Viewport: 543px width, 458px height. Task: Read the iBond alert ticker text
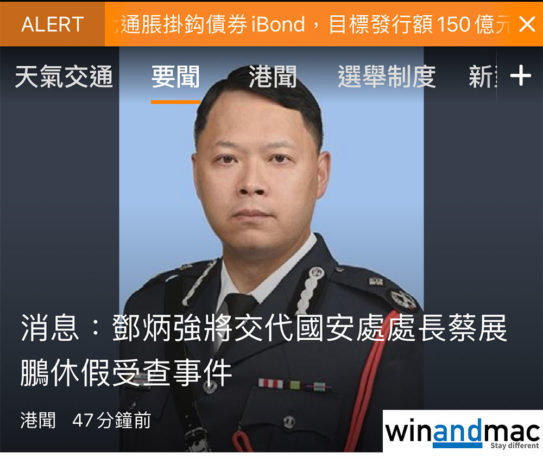[x=313, y=25]
